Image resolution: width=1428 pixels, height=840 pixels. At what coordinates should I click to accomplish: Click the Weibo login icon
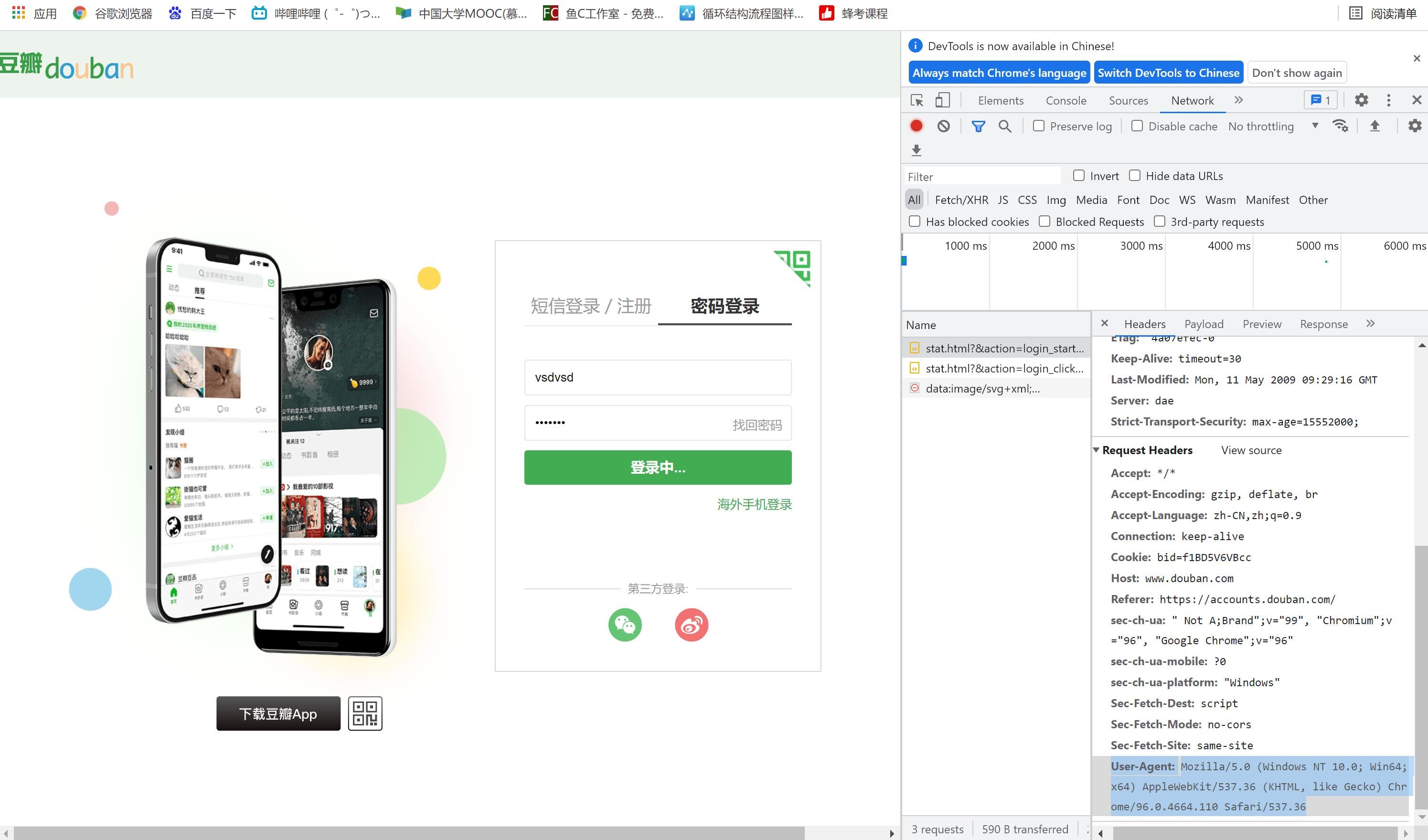[x=692, y=625]
